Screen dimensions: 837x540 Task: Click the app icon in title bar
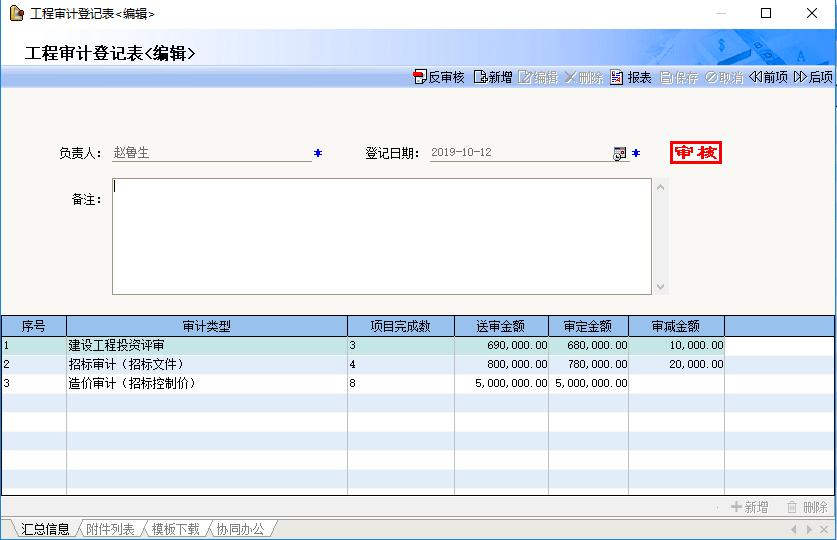(x=16, y=13)
